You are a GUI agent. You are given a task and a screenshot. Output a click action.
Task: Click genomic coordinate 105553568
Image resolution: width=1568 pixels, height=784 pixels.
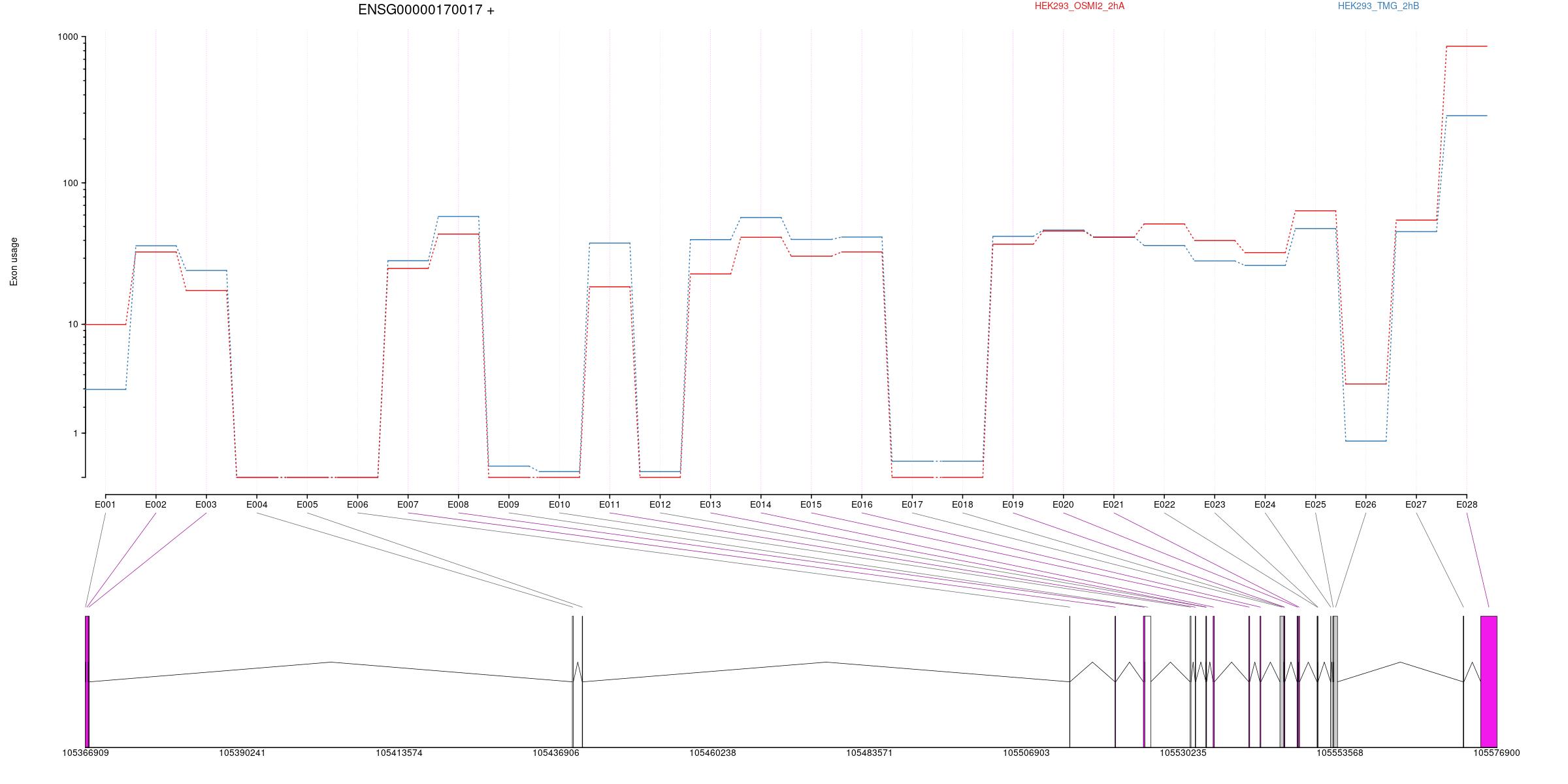(1340, 753)
